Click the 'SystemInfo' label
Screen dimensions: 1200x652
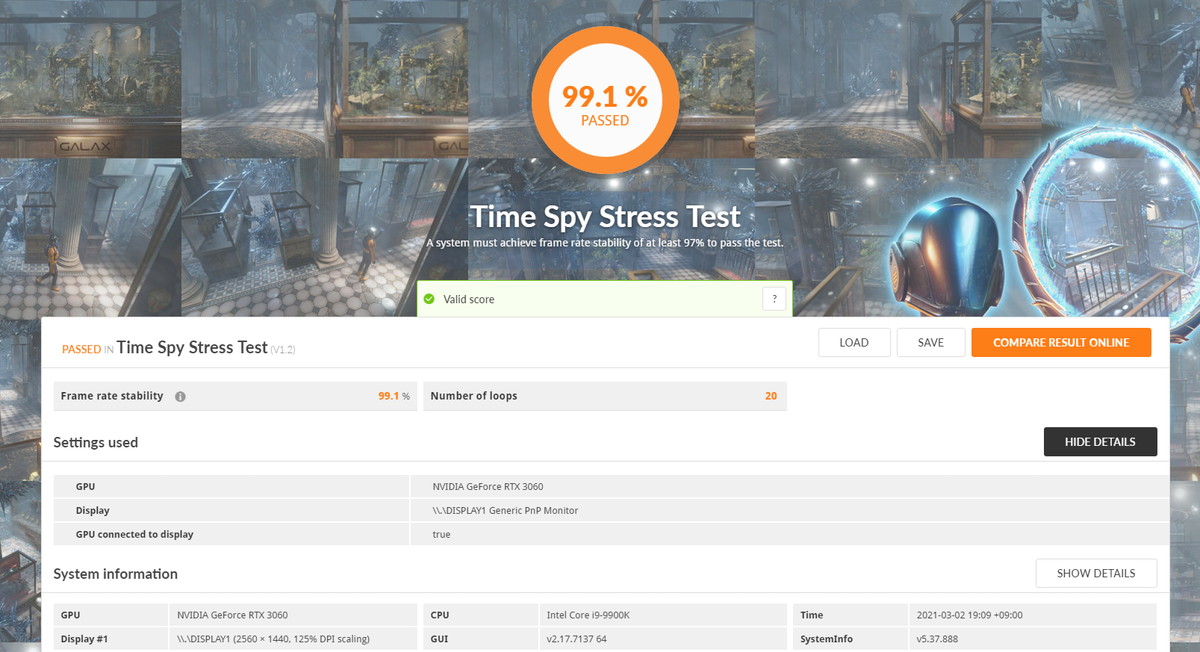pyautogui.click(x=826, y=638)
